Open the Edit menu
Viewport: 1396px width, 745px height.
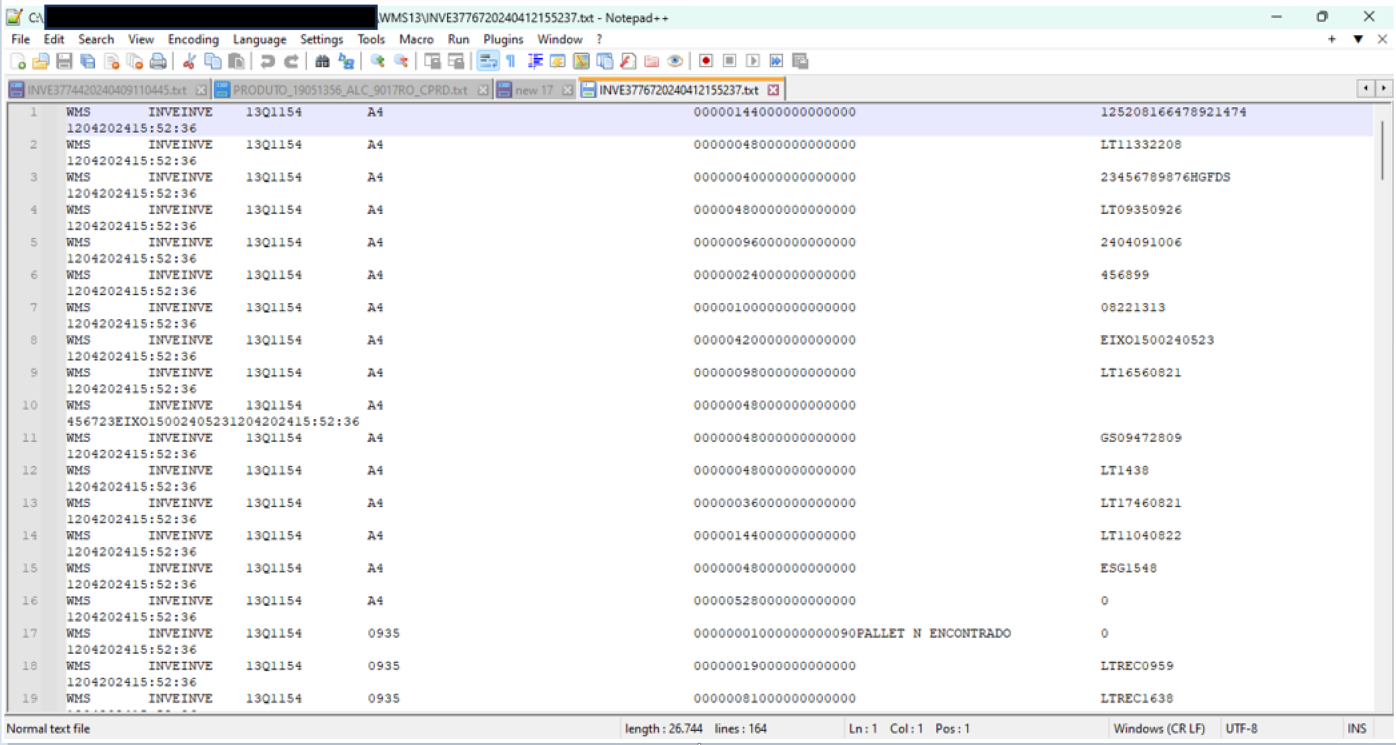coord(54,39)
